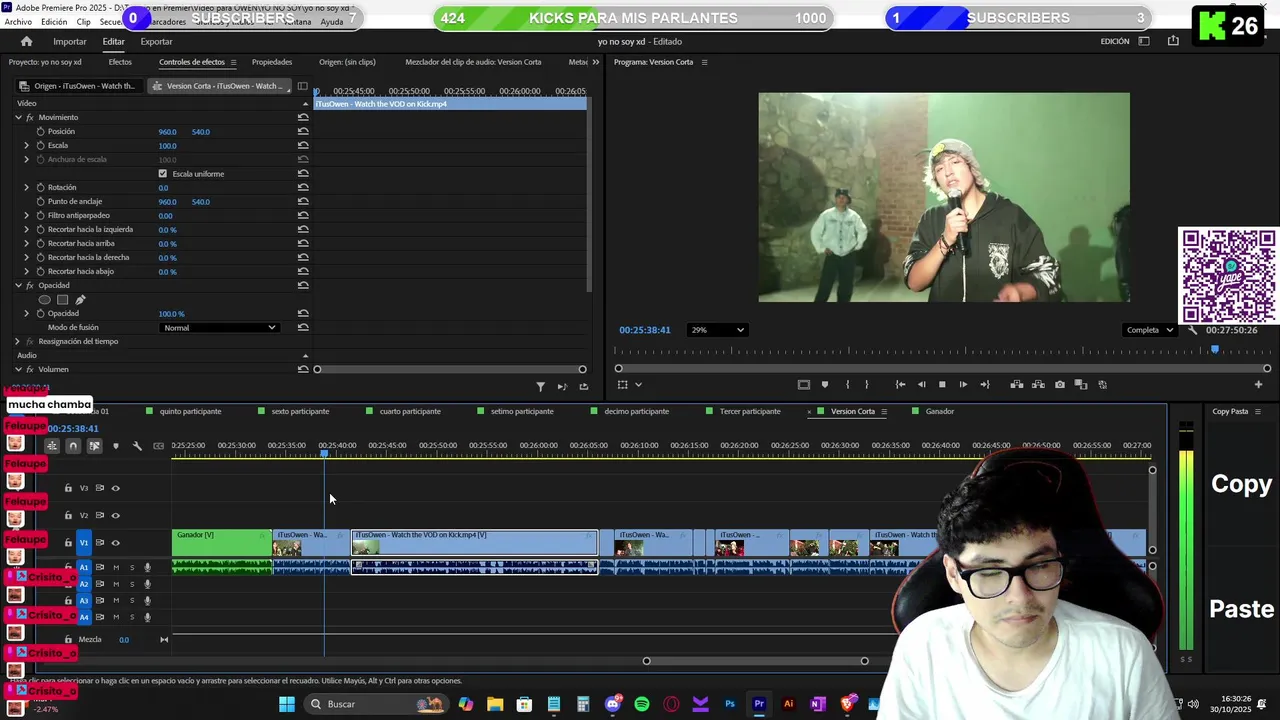This screenshot has height=720, width=1280.
Task: Step back one frame
Action: pyautogui.click(x=921, y=384)
